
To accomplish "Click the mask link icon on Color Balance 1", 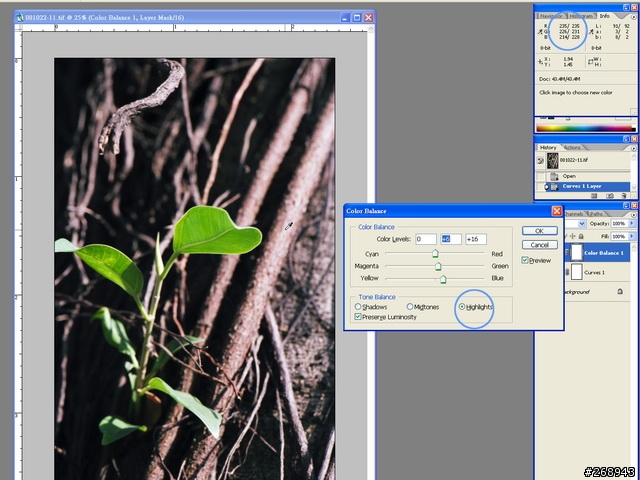I will coord(567,253).
